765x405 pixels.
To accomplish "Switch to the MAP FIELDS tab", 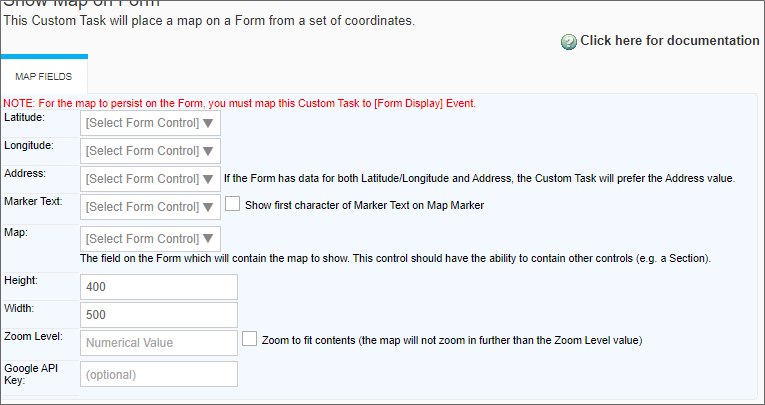I will pyautogui.click(x=45, y=76).
